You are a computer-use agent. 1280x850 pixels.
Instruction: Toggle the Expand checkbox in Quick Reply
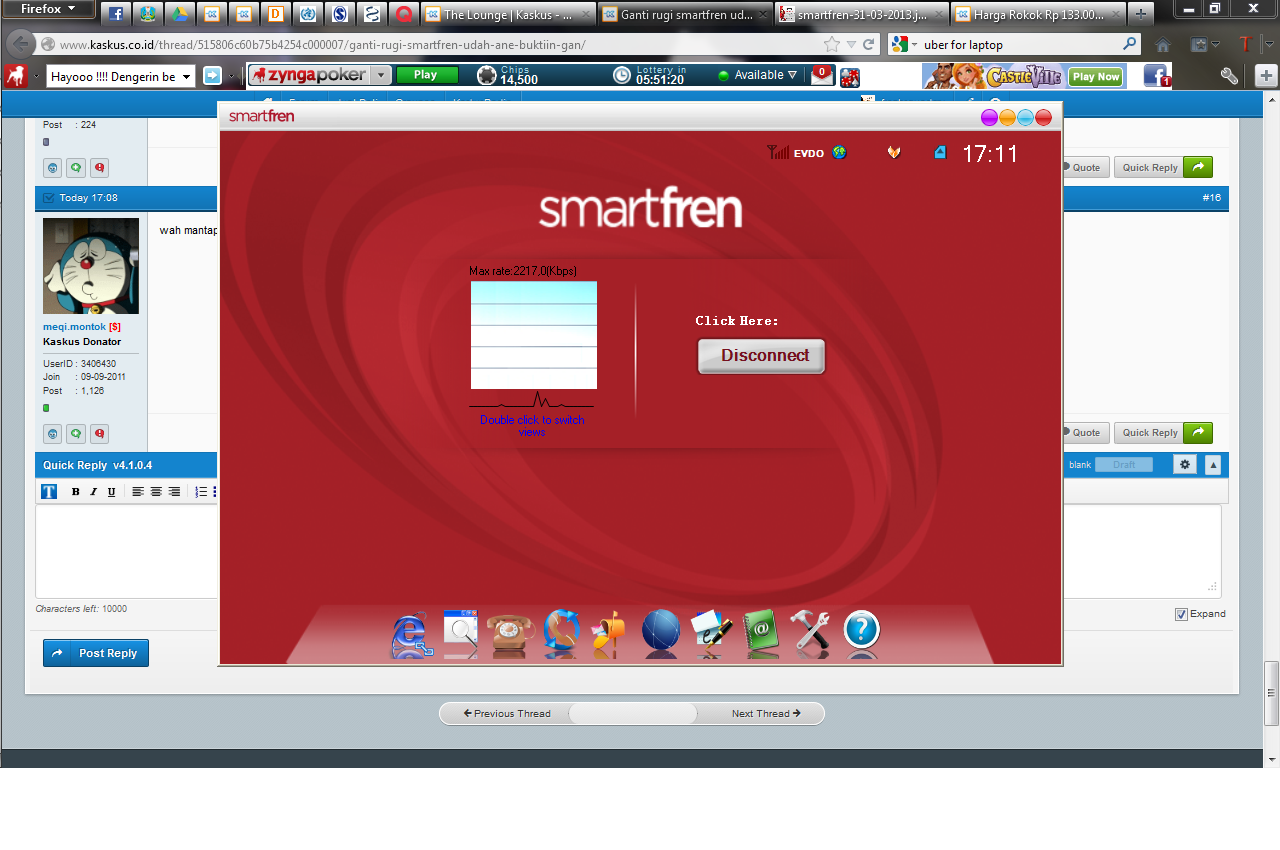pos(1181,614)
